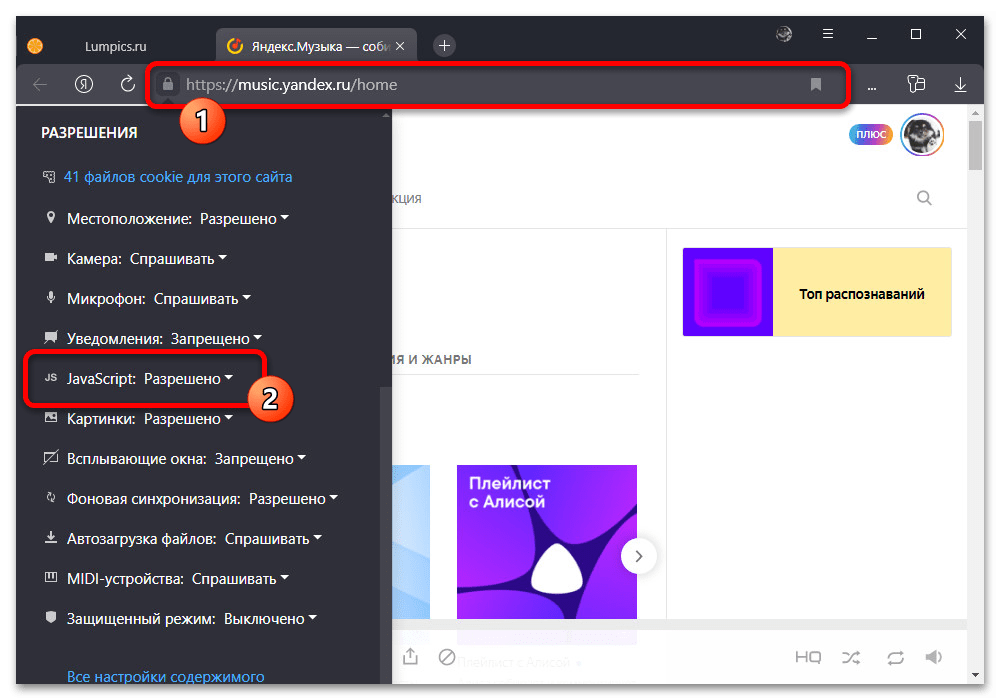The image size is (1000, 700).
Task: Click the share icon in player bar
Action: (411, 656)
